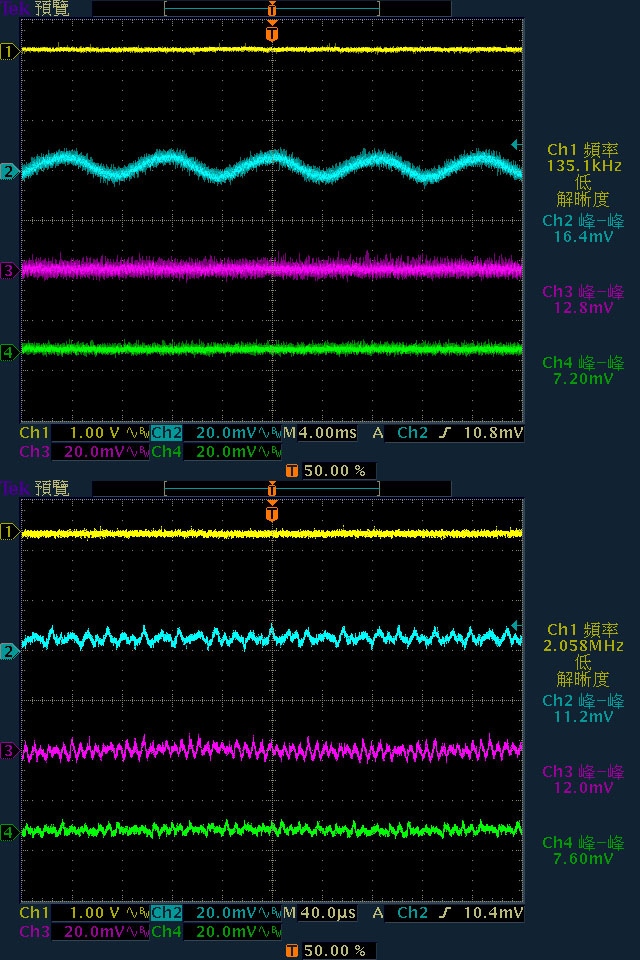Click orange trigger T marker atop 40.0µs graticule
This screenshot has height=960, width=640.
(272, 512)
